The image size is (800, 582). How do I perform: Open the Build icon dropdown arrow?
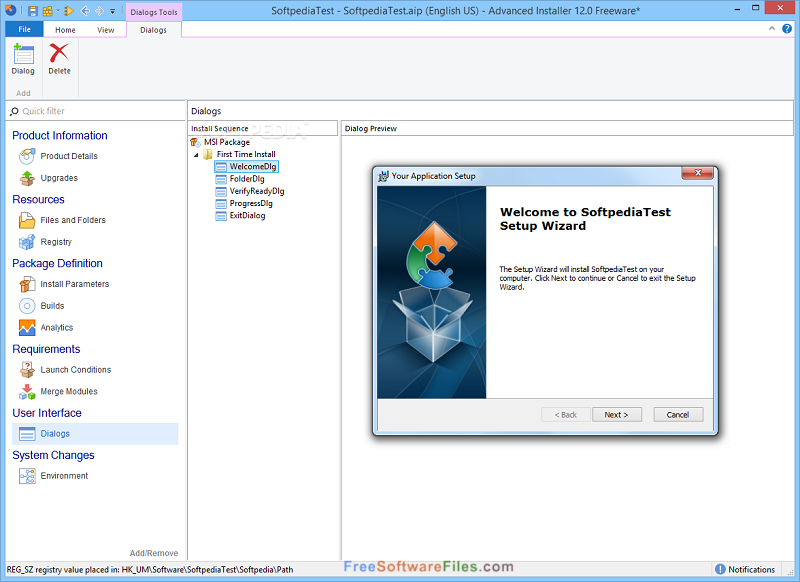[x=58, y=10]
